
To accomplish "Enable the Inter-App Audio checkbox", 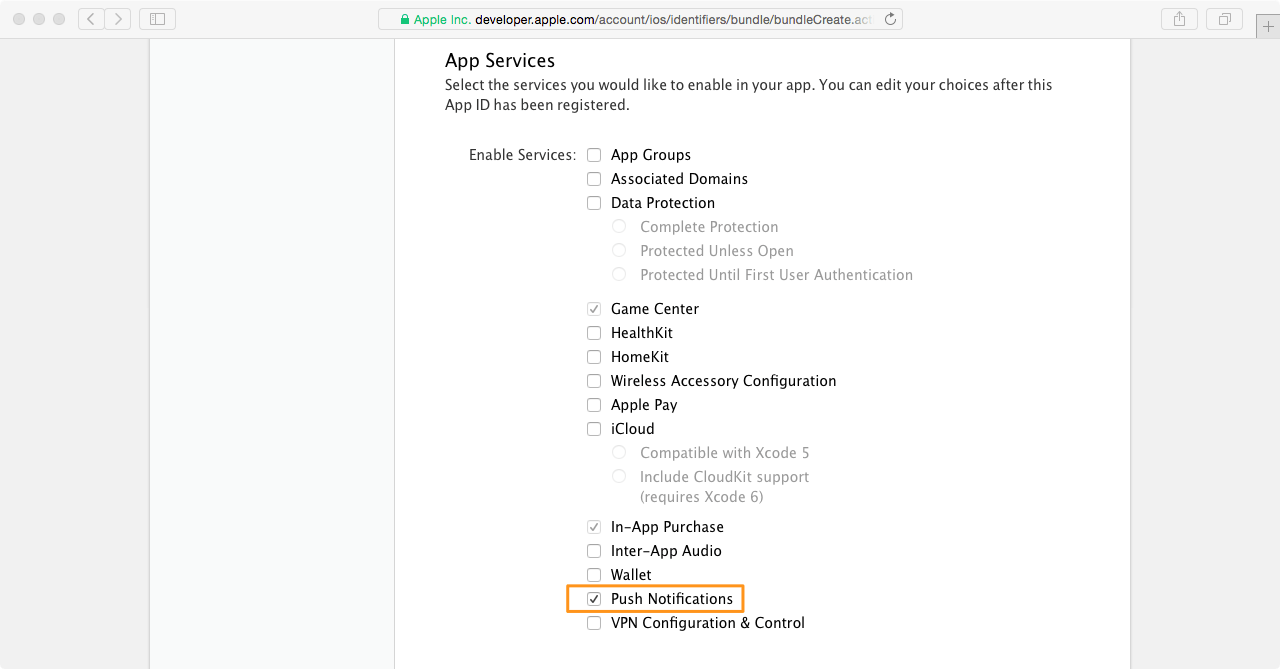I will click(x=594, y=551).
